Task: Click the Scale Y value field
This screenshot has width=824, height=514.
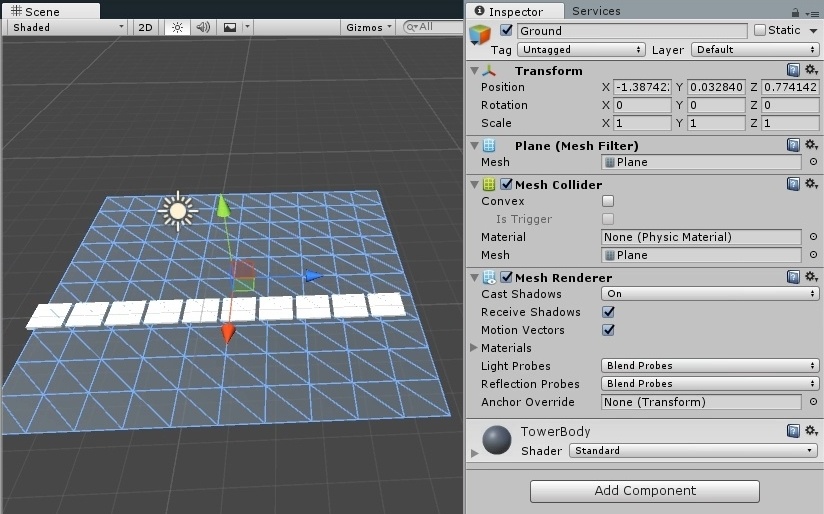Action: tap(716, 123)
